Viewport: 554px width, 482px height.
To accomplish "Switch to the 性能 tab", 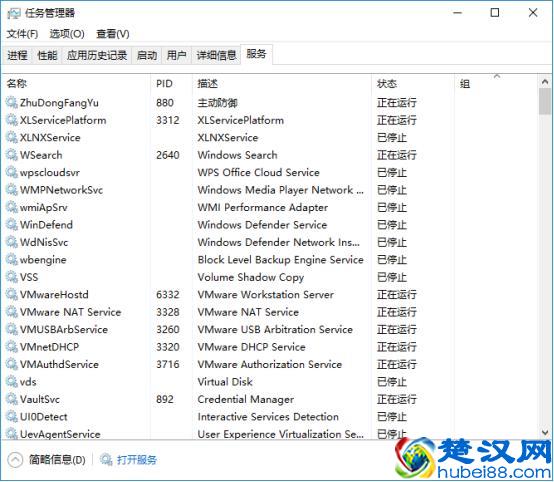I will [x=47, y=55].
